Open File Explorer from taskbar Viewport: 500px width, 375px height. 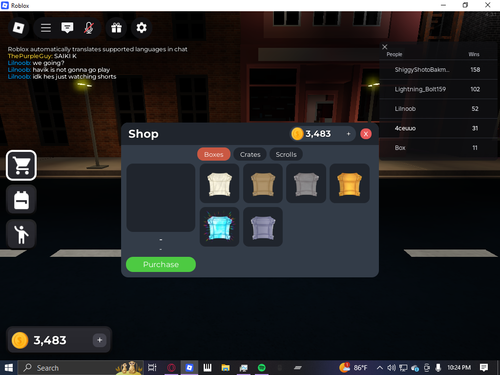[225, 368]
